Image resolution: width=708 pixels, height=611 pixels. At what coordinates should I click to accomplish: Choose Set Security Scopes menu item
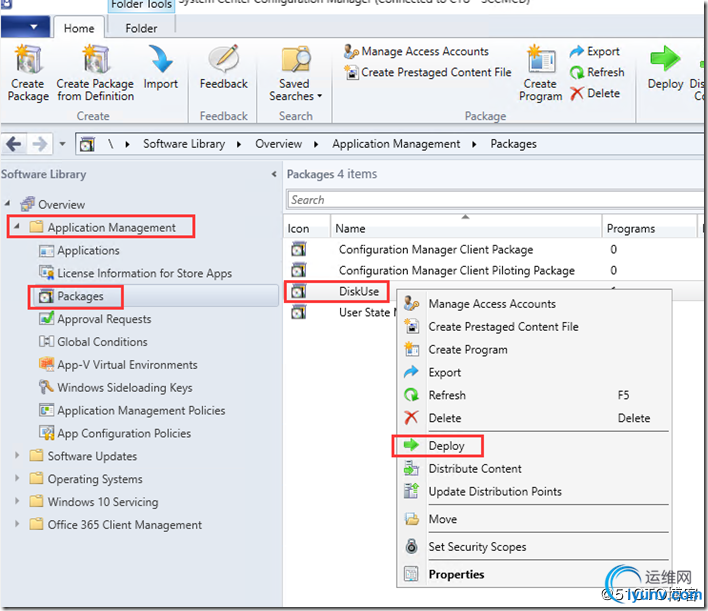point(534,546)
